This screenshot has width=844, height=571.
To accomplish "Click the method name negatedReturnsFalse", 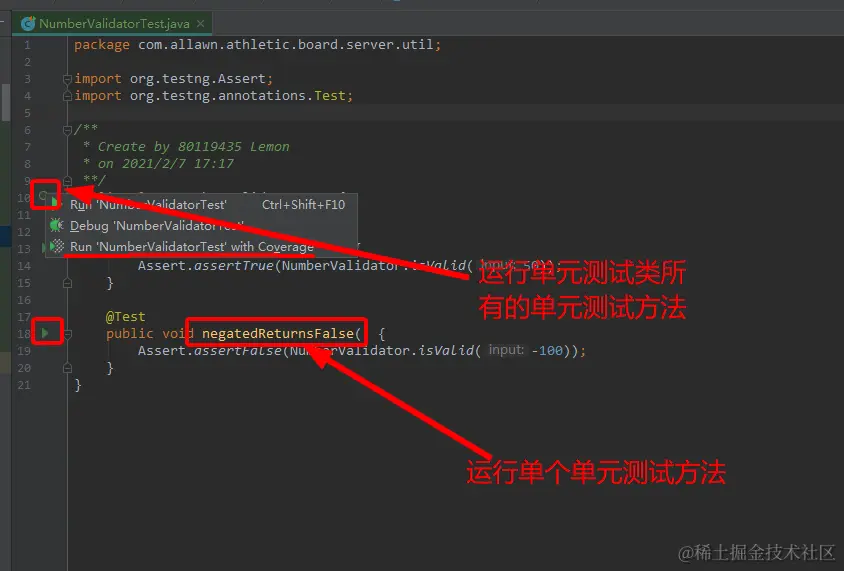I will 278,334.
